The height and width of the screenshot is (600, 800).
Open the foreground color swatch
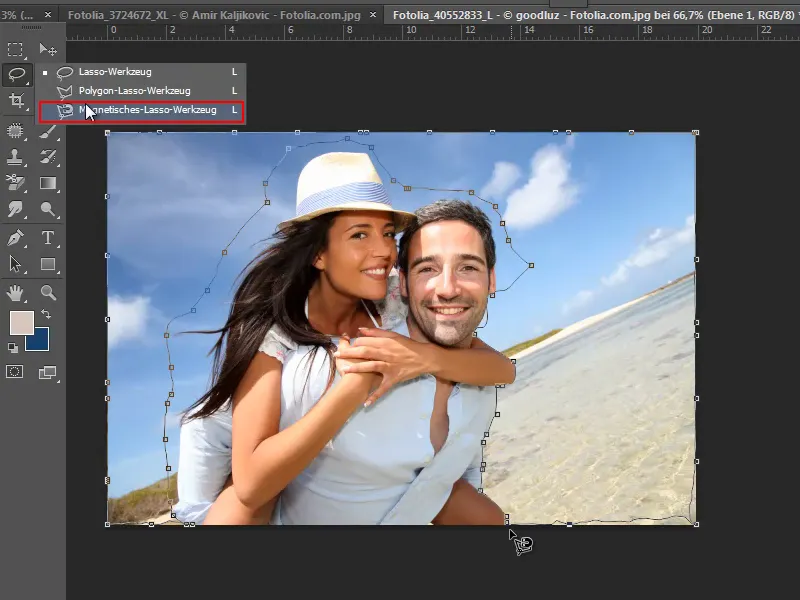20,322
